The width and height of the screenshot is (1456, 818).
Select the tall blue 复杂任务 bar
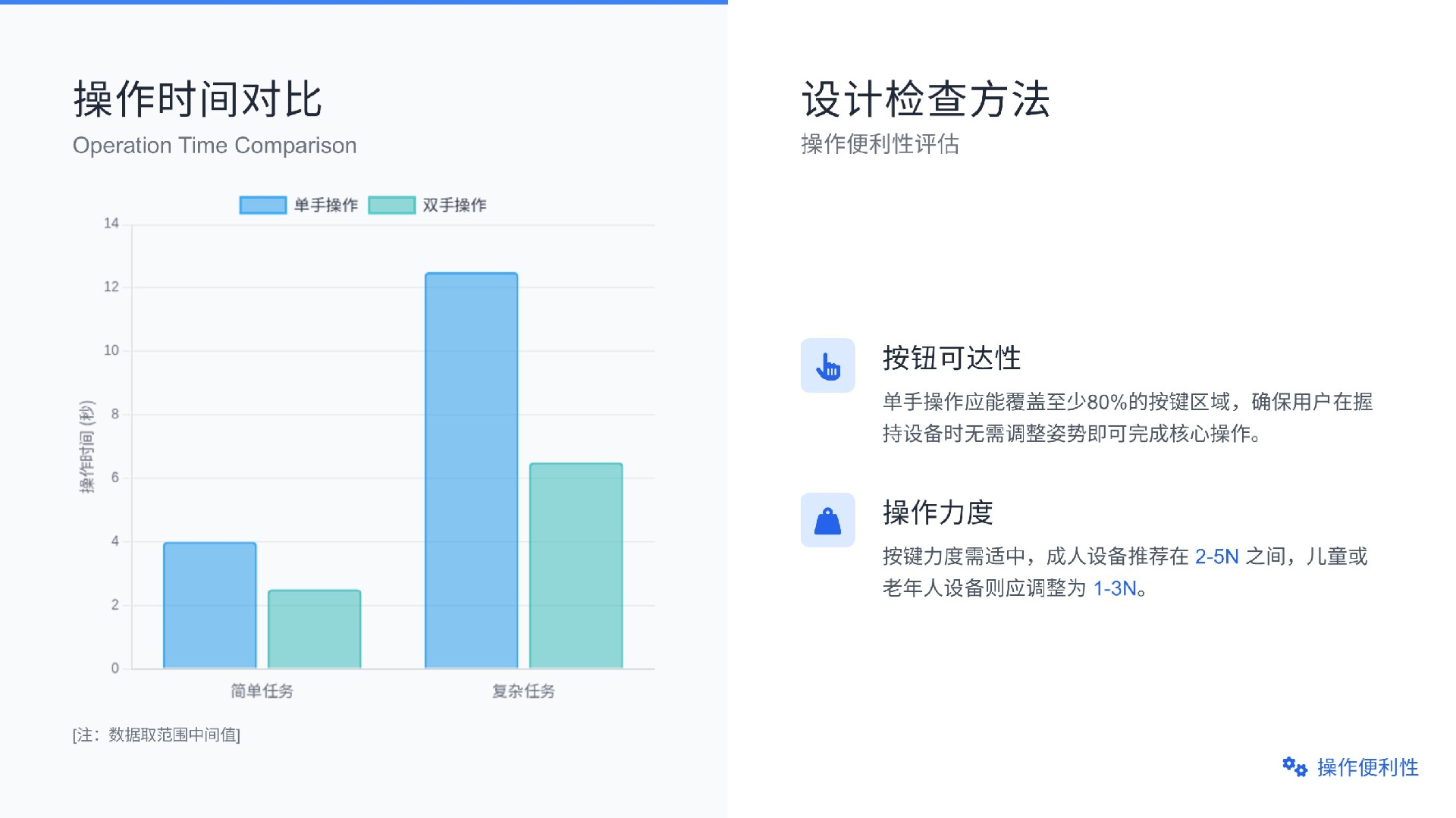click(471, 470)
